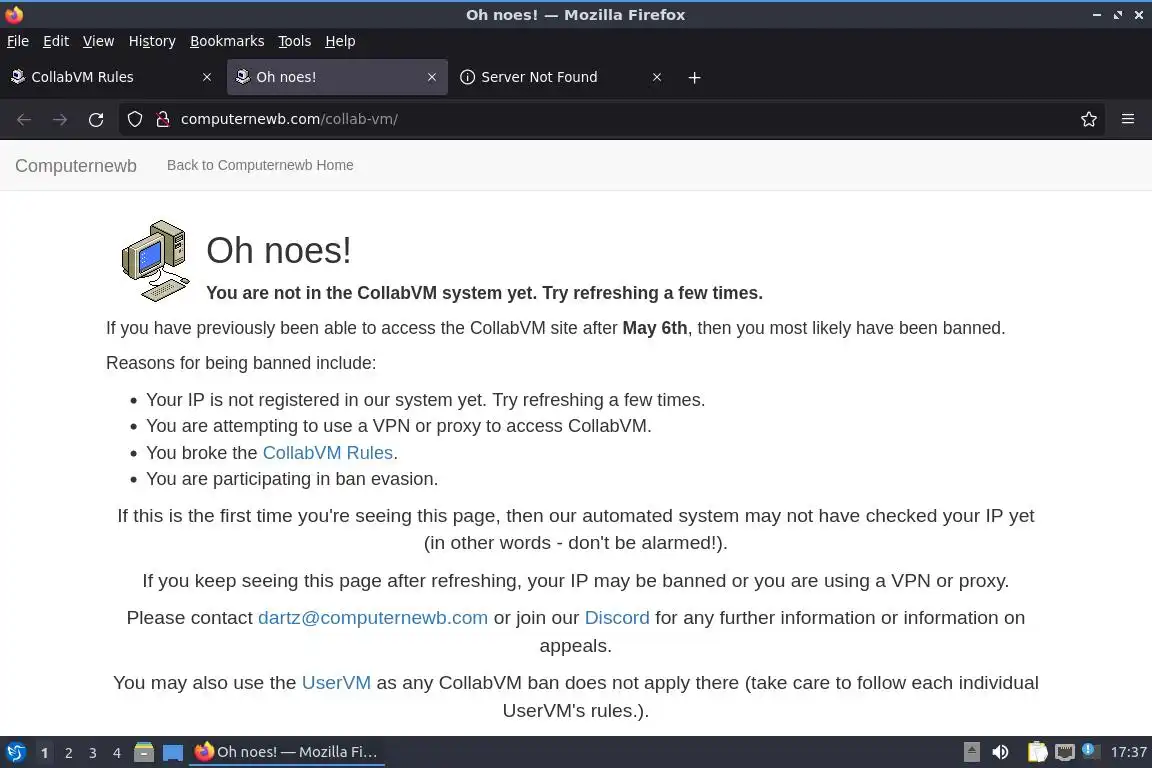Viewport: 1152px width, 768px height.
Task: Open clipboard manager tray icon
Action: pyautogui.click(x=1037, y=752)
